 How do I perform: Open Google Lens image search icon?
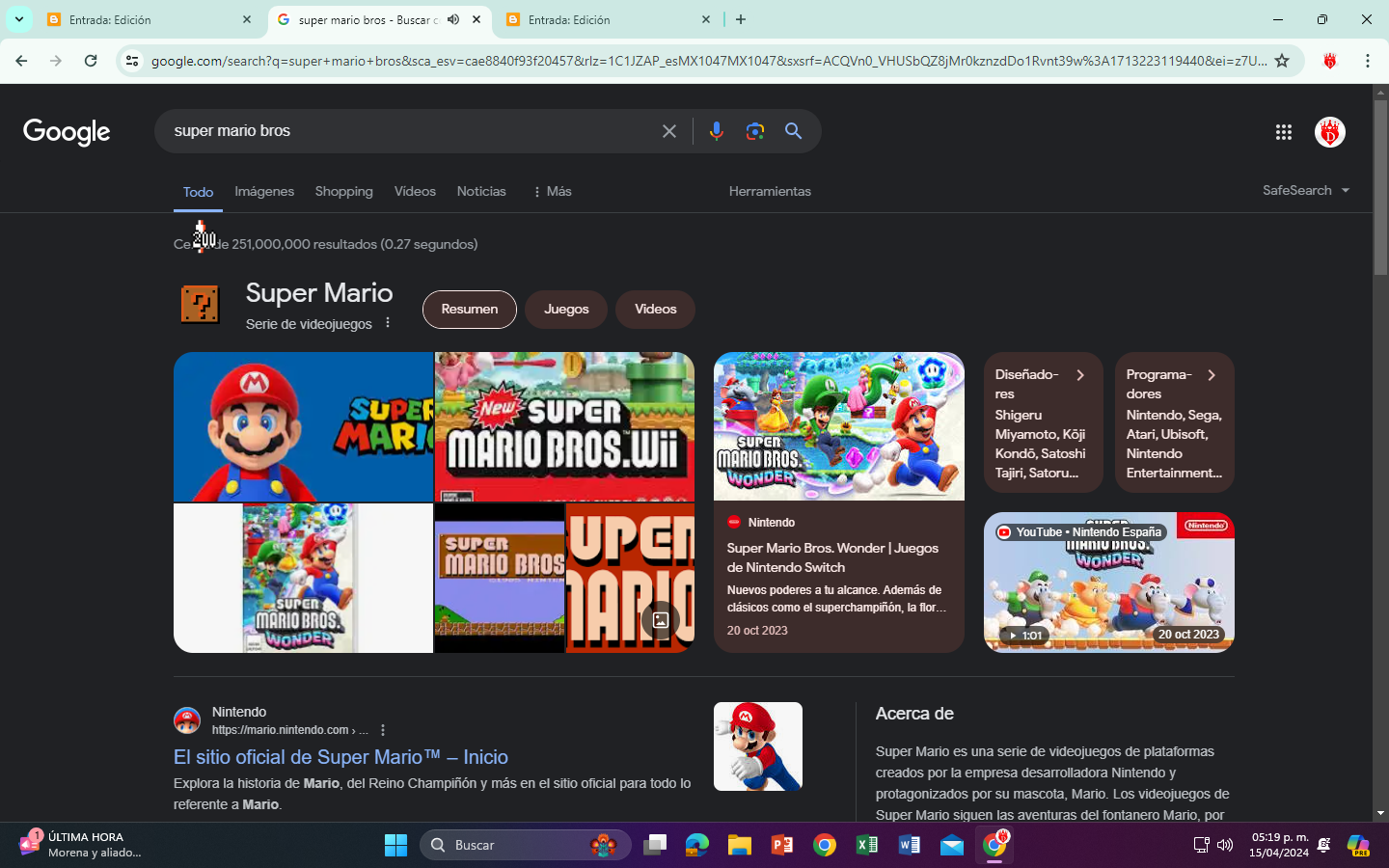point(755,131)
